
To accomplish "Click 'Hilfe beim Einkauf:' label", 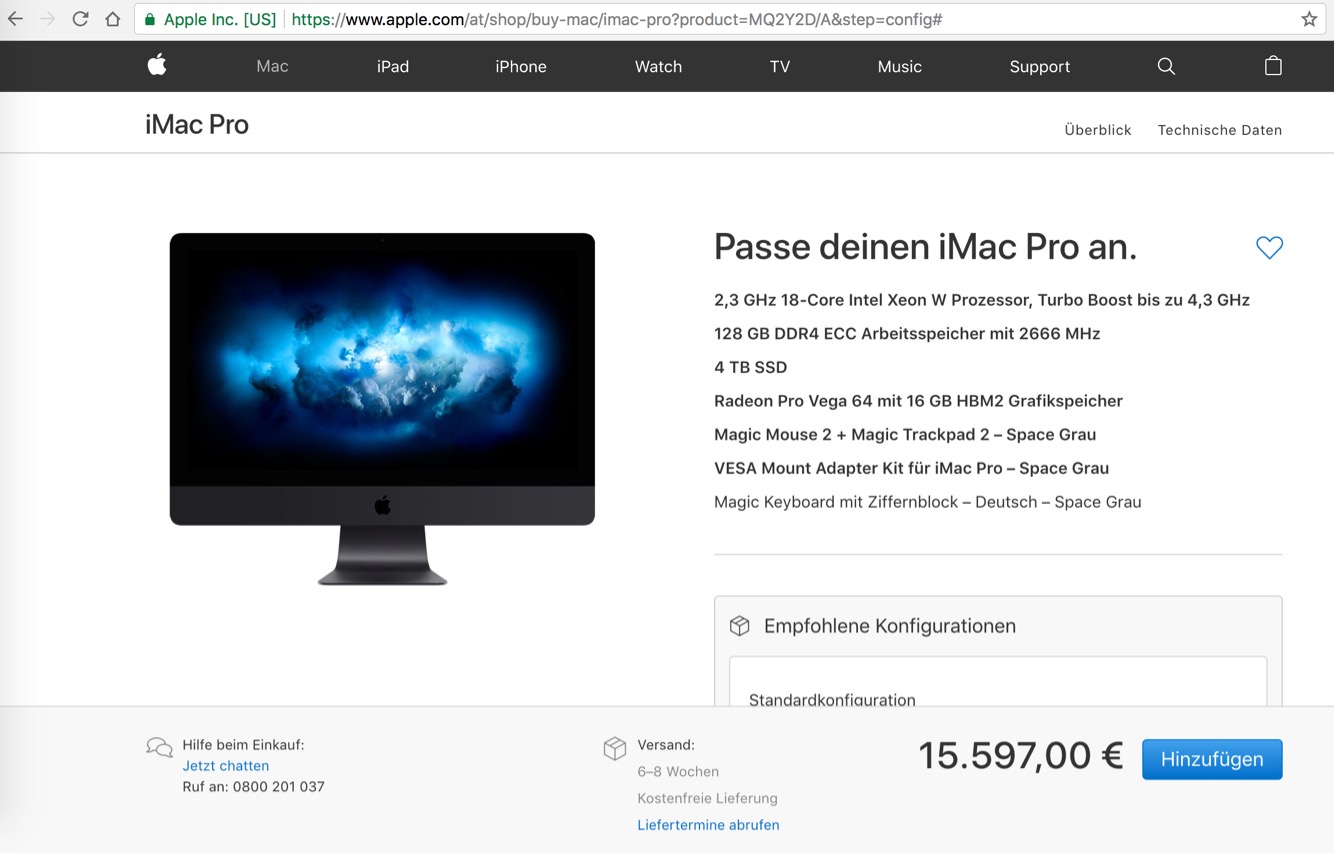I will pos(243,745).
